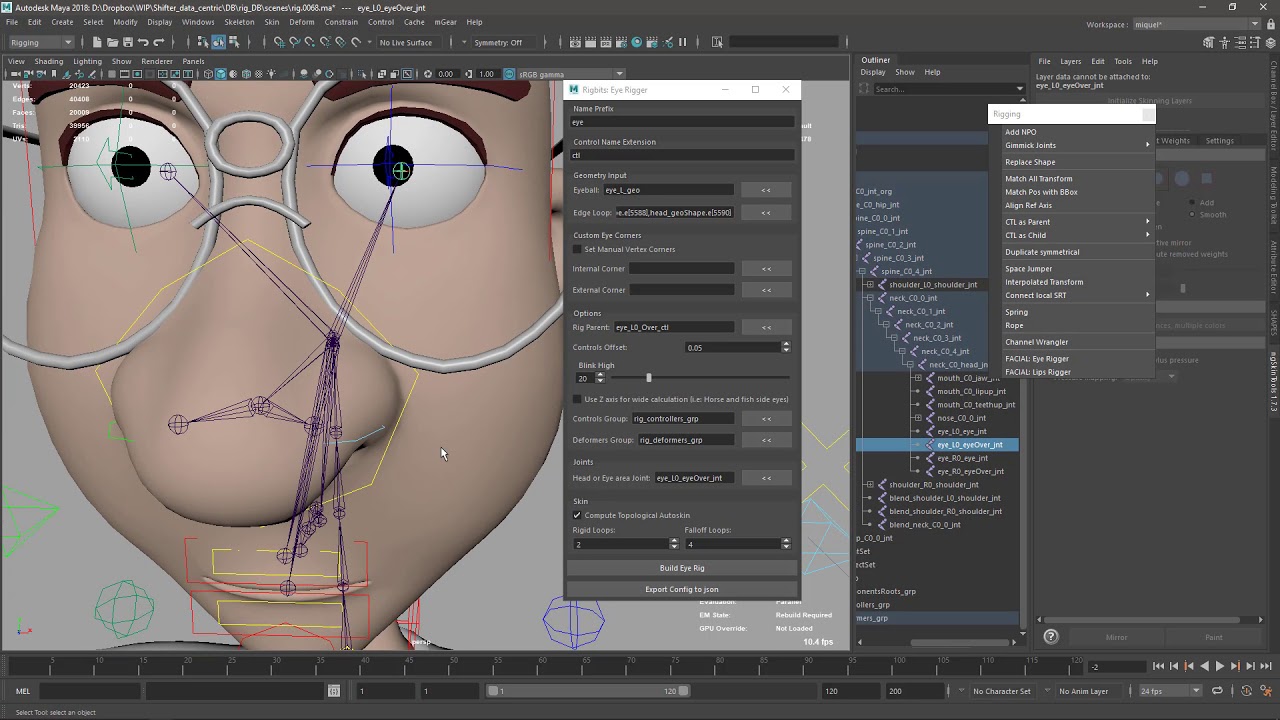Increase the Rigid Loops stepper value
The height and width of the screenshot is (720, 1280).
(674, 541)
